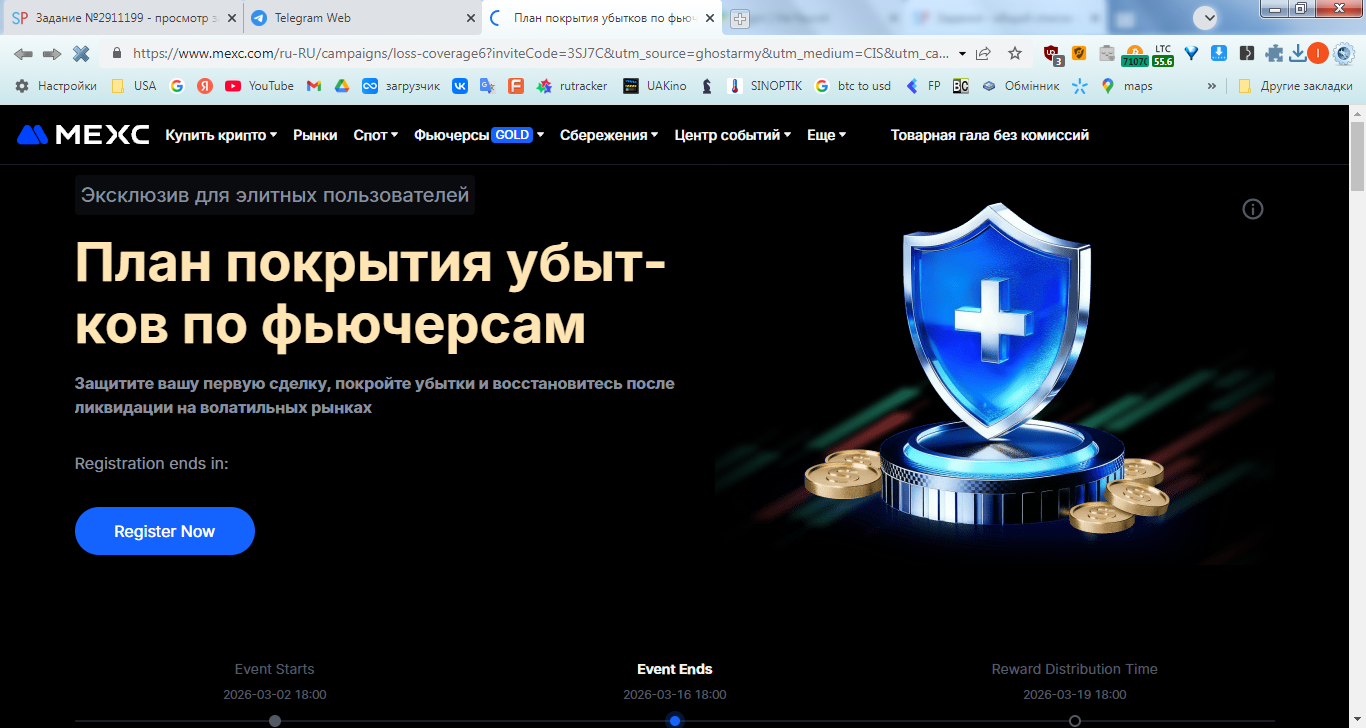Open the VK bookmark
This screenshot has width=1366, height=728.
(x=460, y=86)
